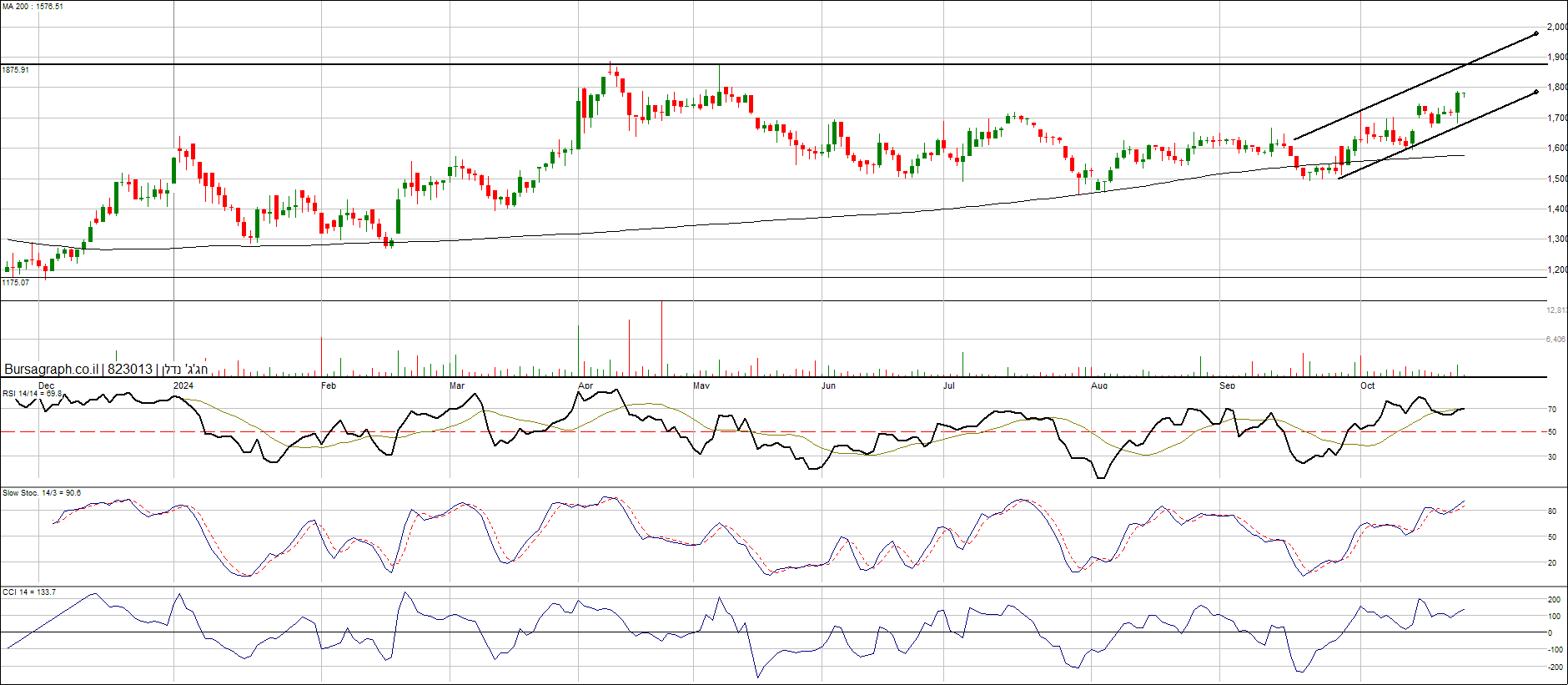
Task: Select the Dec marker on time axis
Action: (x=46, y=385)
